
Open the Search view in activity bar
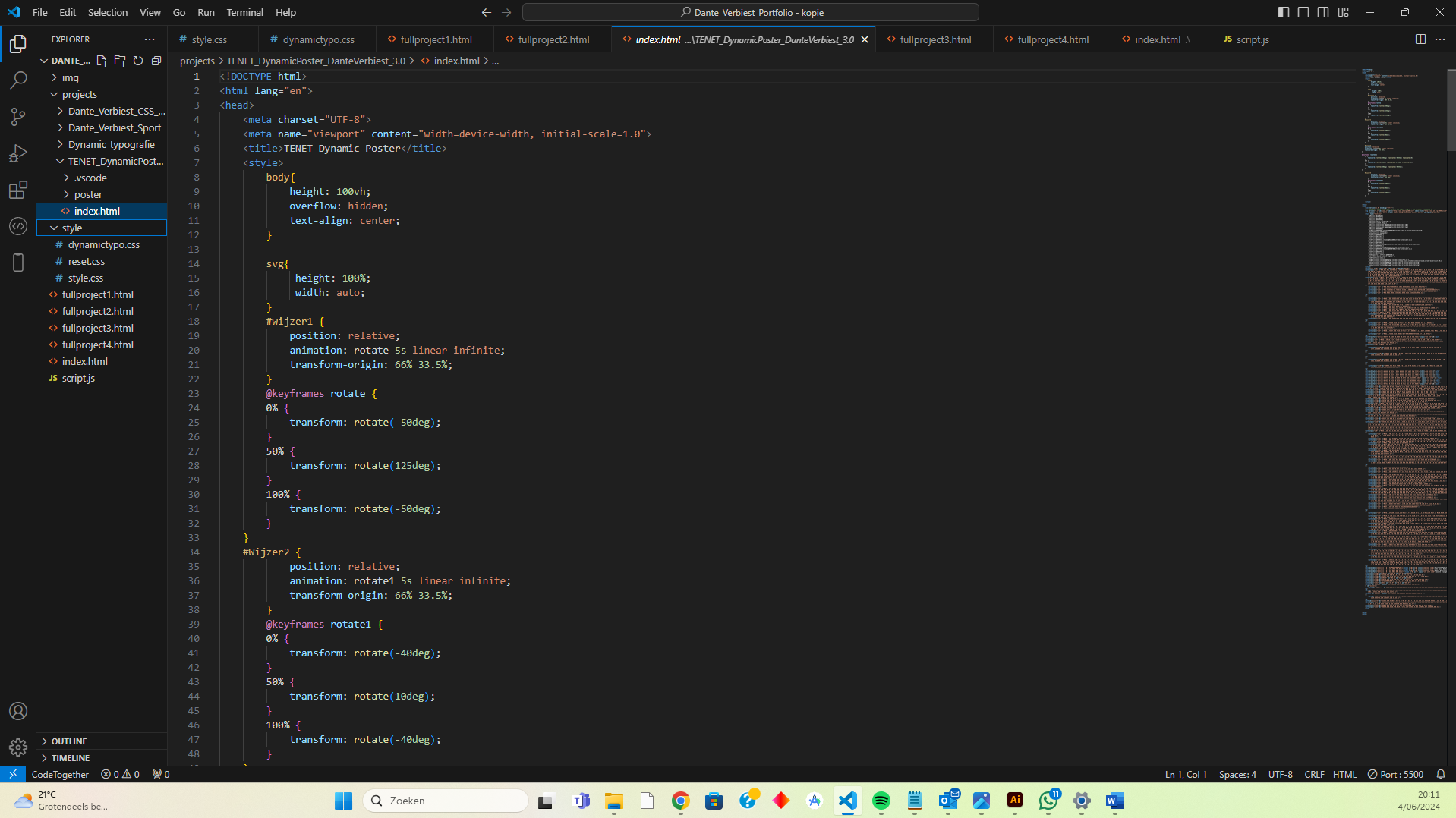tap(18, 80)
